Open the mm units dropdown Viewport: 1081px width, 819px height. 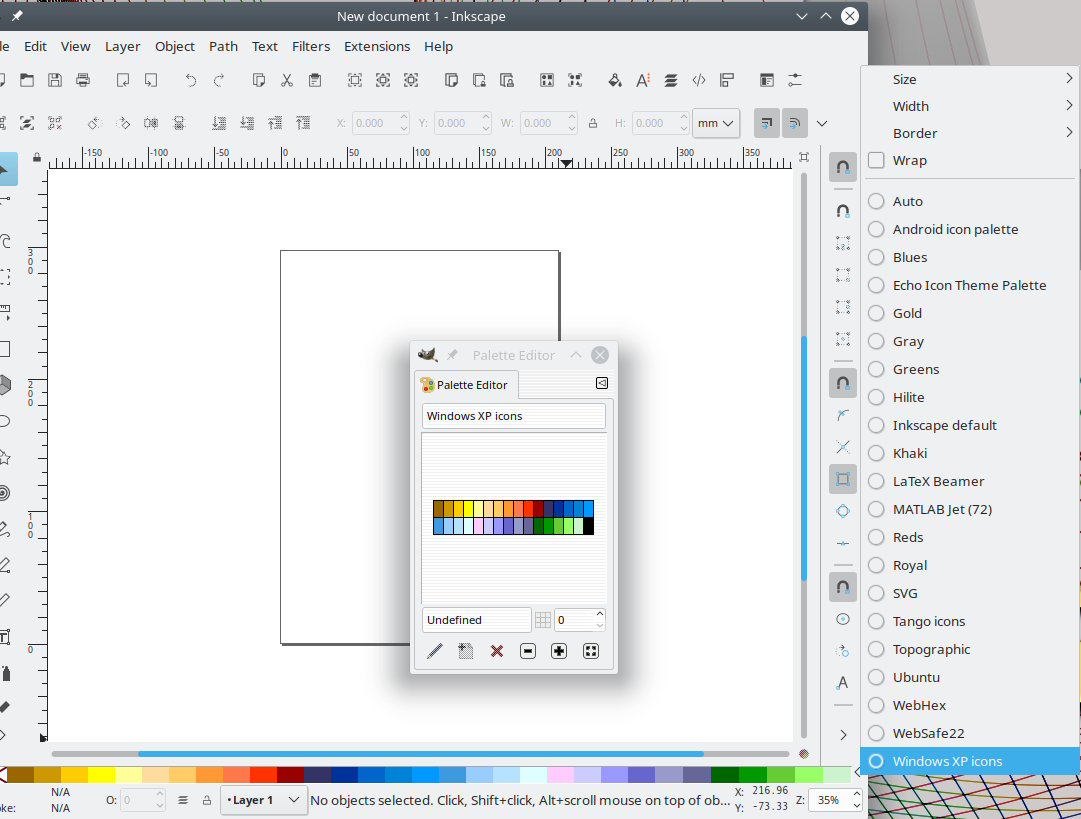coord(716,123)
